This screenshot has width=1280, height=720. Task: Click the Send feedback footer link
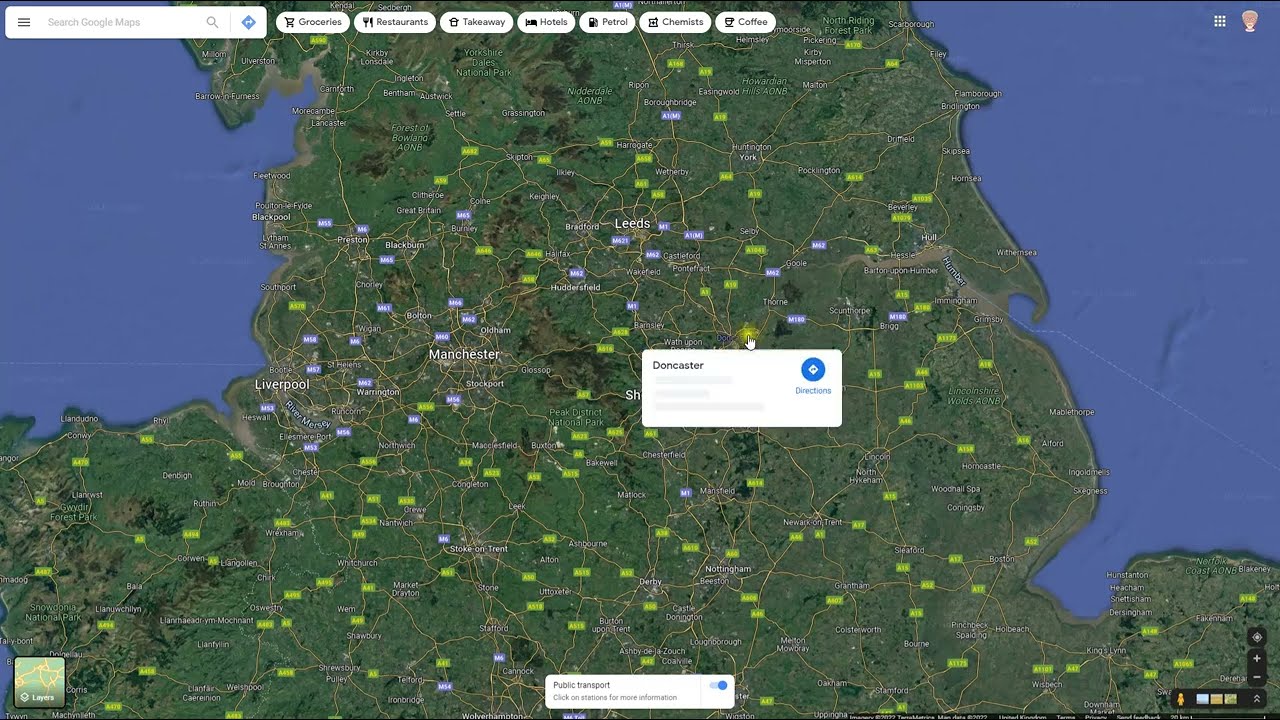1138,717
